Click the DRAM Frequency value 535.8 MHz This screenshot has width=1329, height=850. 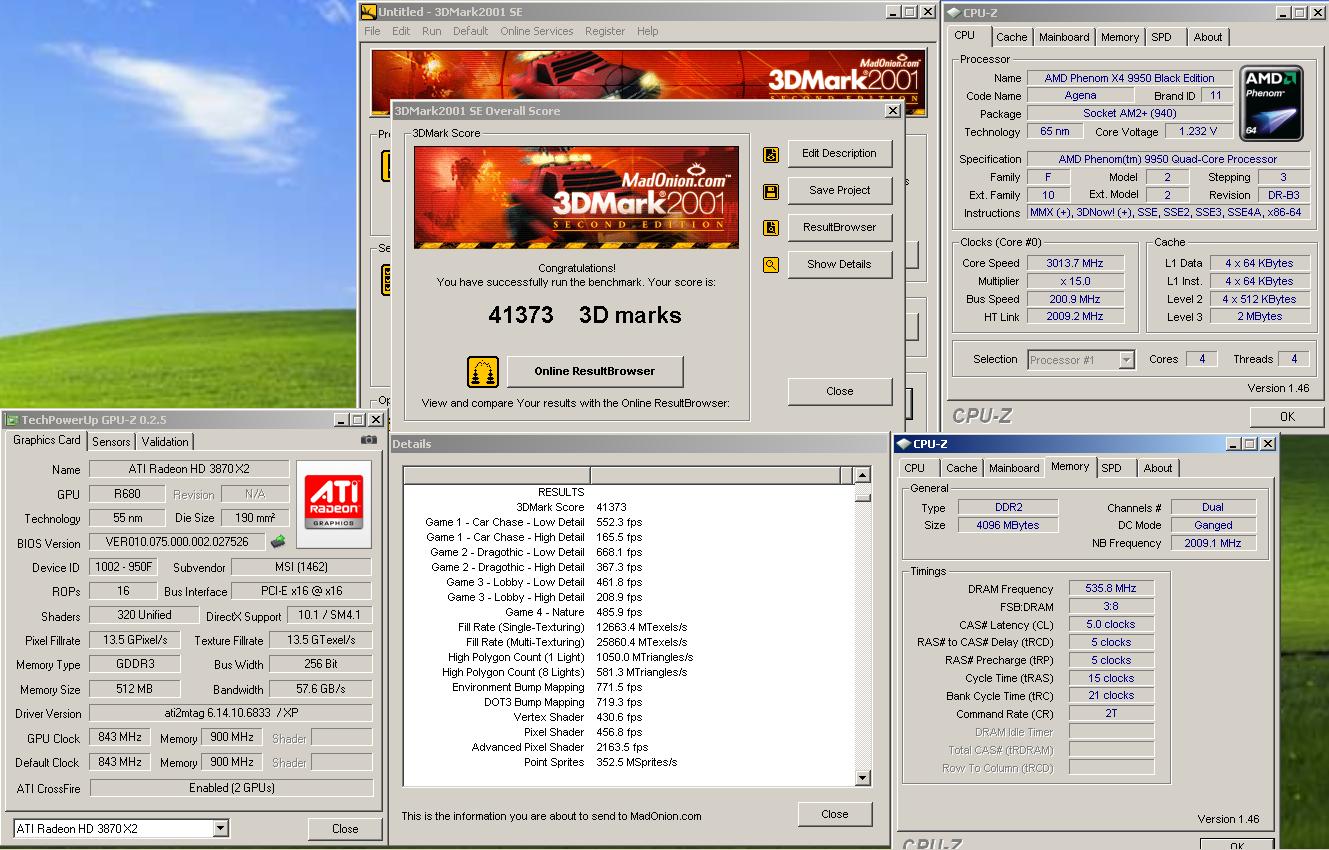pos(1111,589)
